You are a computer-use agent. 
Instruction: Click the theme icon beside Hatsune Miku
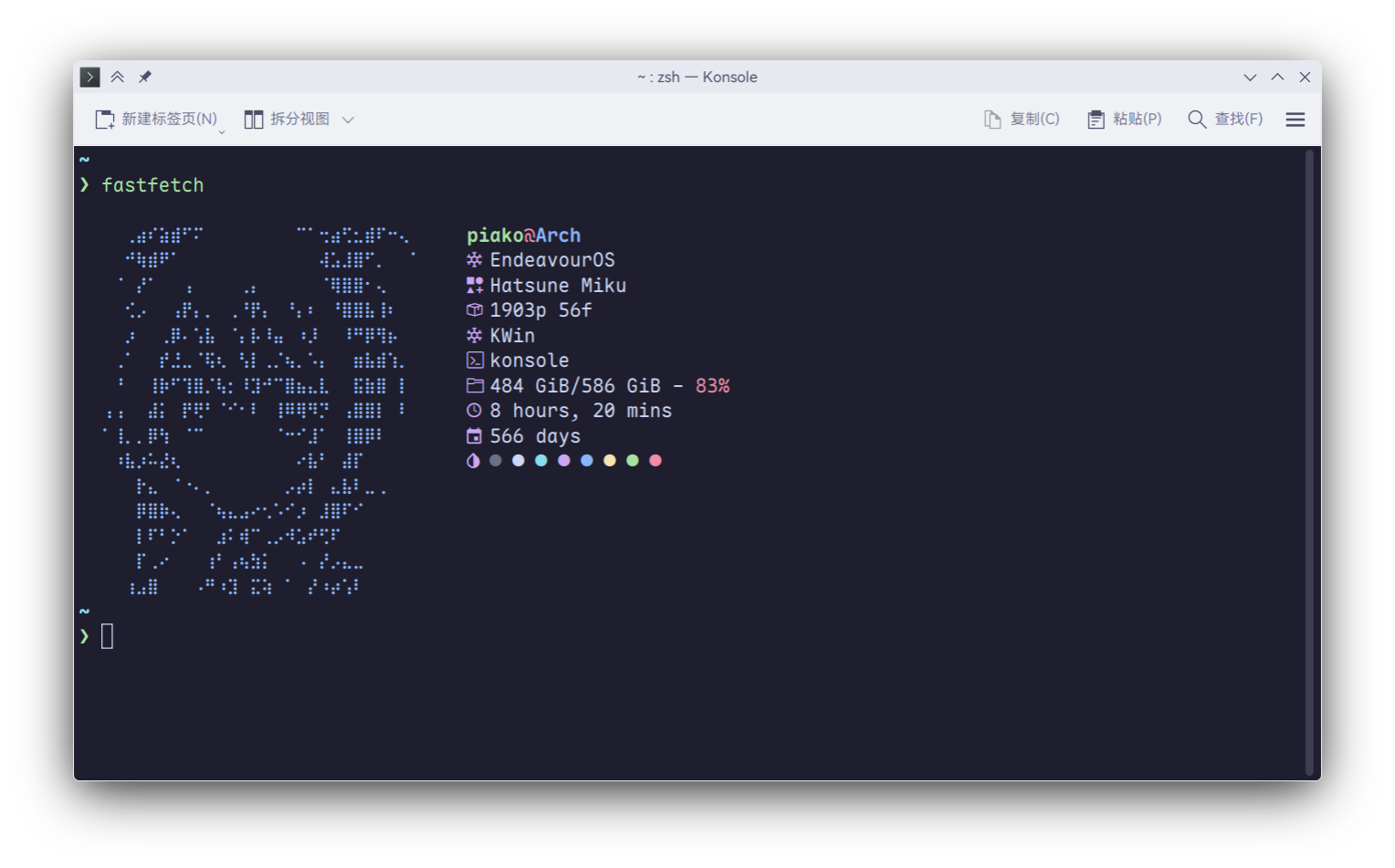[475, 286]
